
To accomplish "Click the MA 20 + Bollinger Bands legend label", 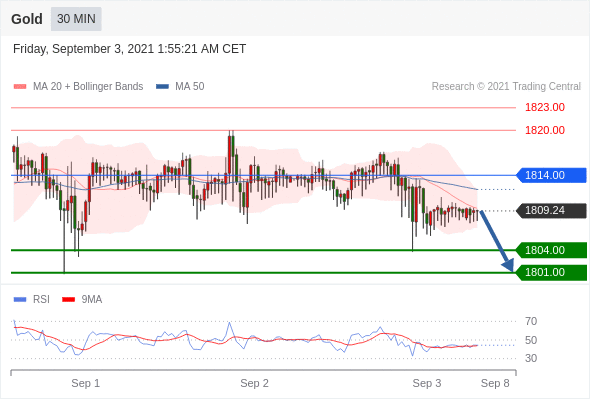I will (88, 87).
